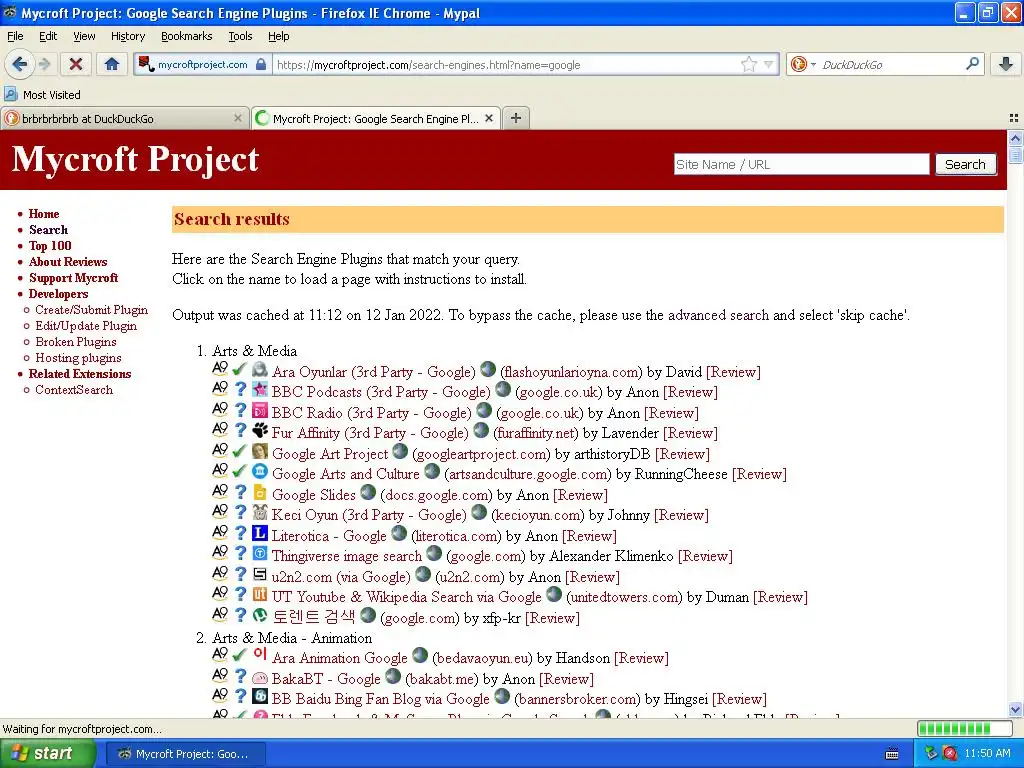This screenshot has width=1024, height=768.
Task: Open the View menu
Action: 84,36
